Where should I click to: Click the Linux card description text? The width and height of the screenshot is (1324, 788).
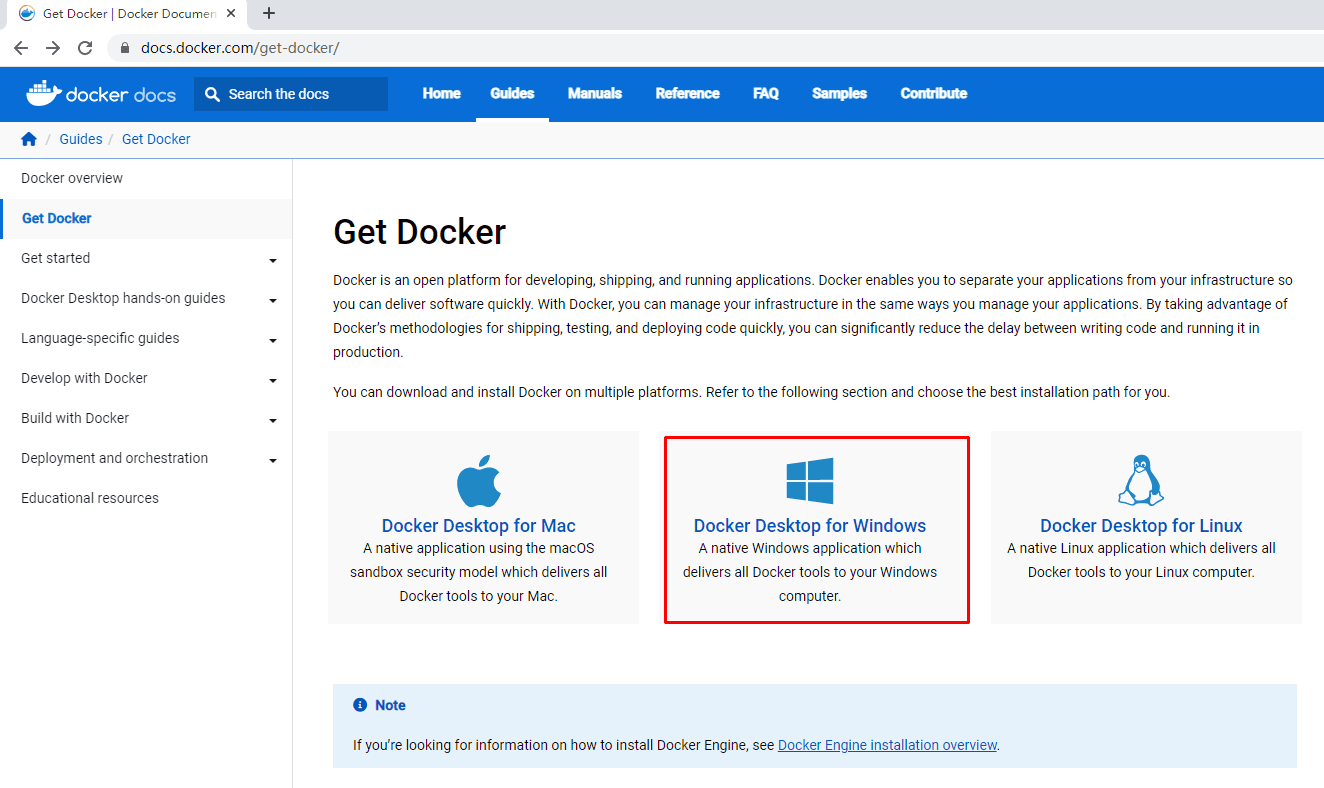(1141, 560)
